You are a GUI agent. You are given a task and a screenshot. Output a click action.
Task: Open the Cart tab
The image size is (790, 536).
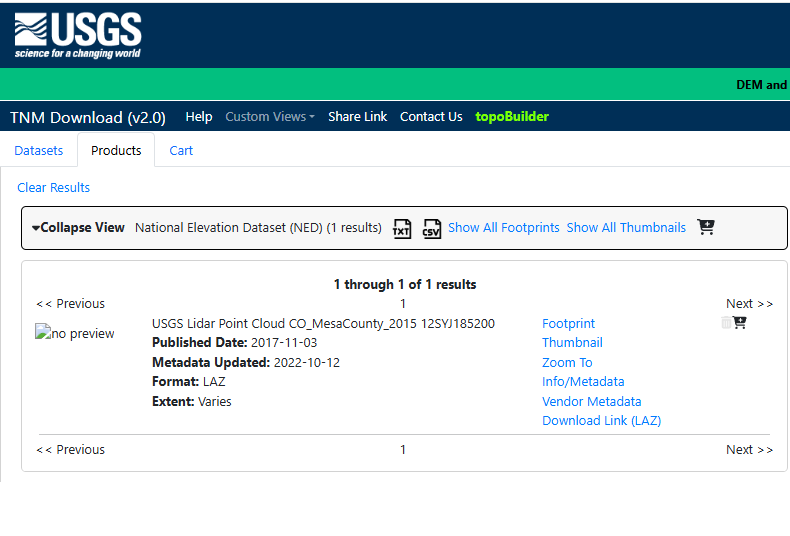click(x=181, y=150)
